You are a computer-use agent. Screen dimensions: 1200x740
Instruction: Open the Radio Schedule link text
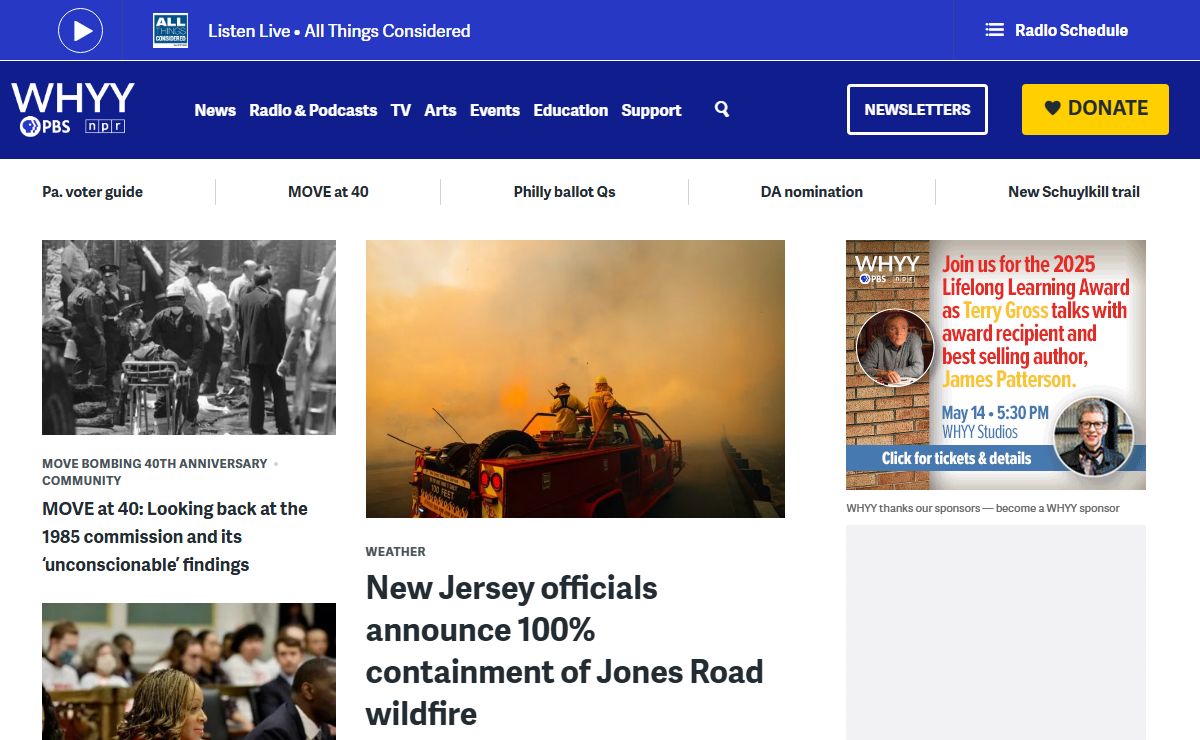[x=1071, y=30]
